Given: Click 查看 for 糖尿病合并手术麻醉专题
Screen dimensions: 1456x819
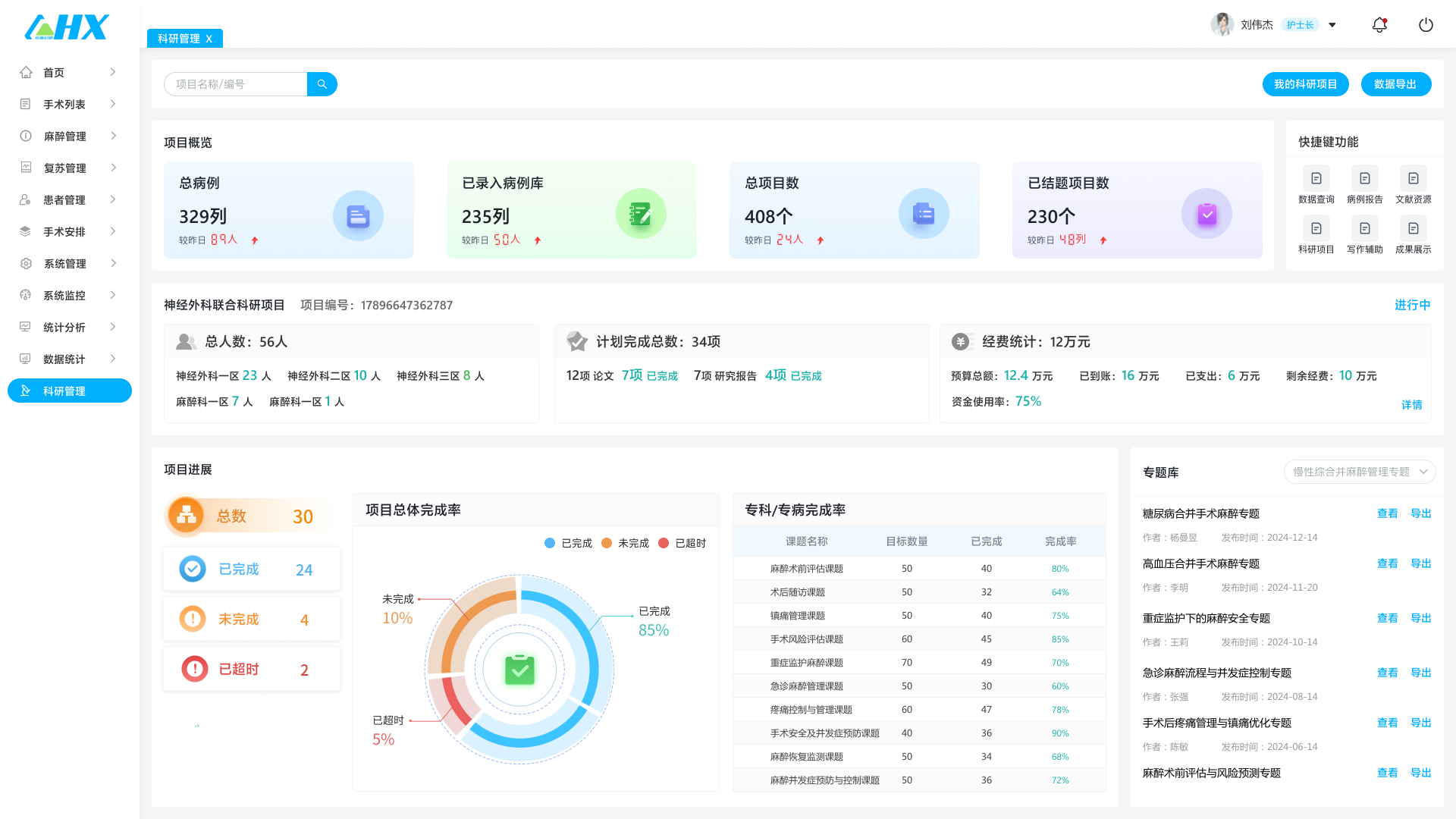Looking at the screenshot, I should pos(1387,513).
